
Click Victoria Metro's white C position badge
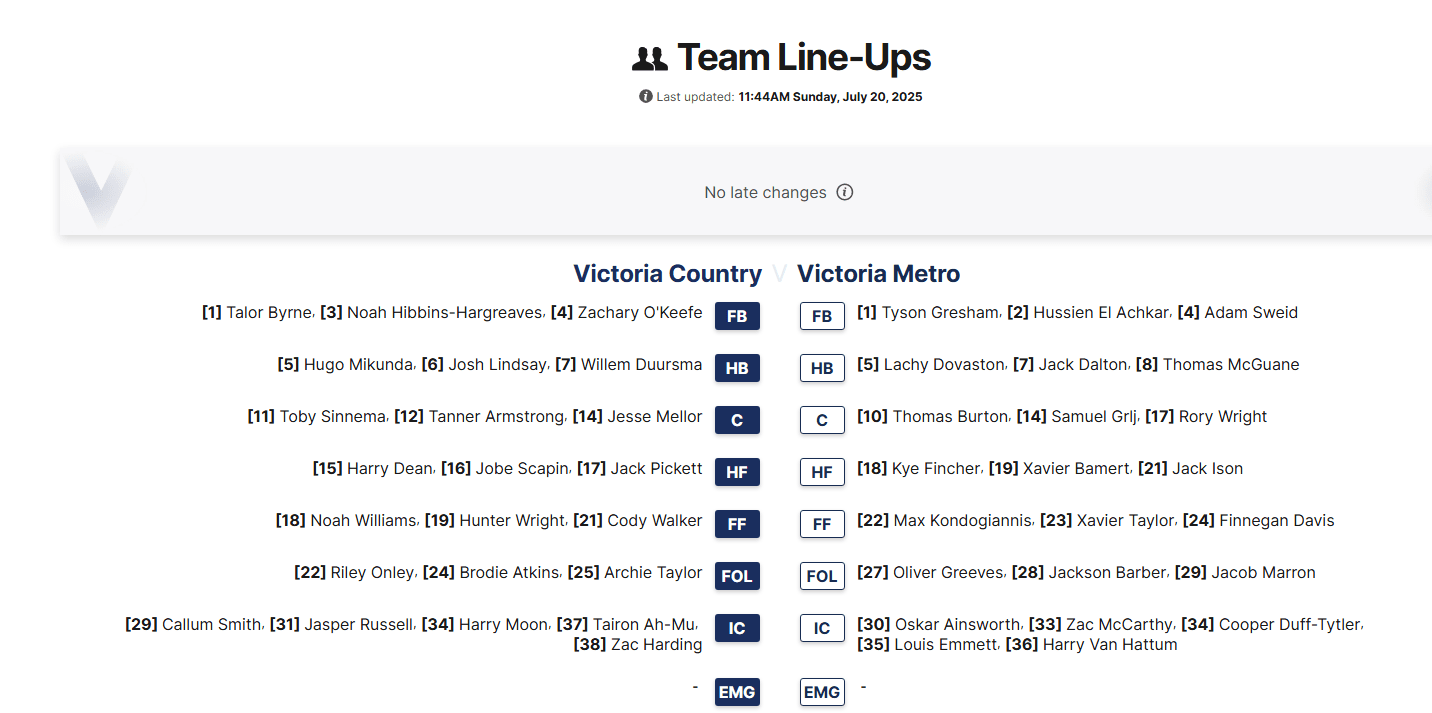(822, 420)
